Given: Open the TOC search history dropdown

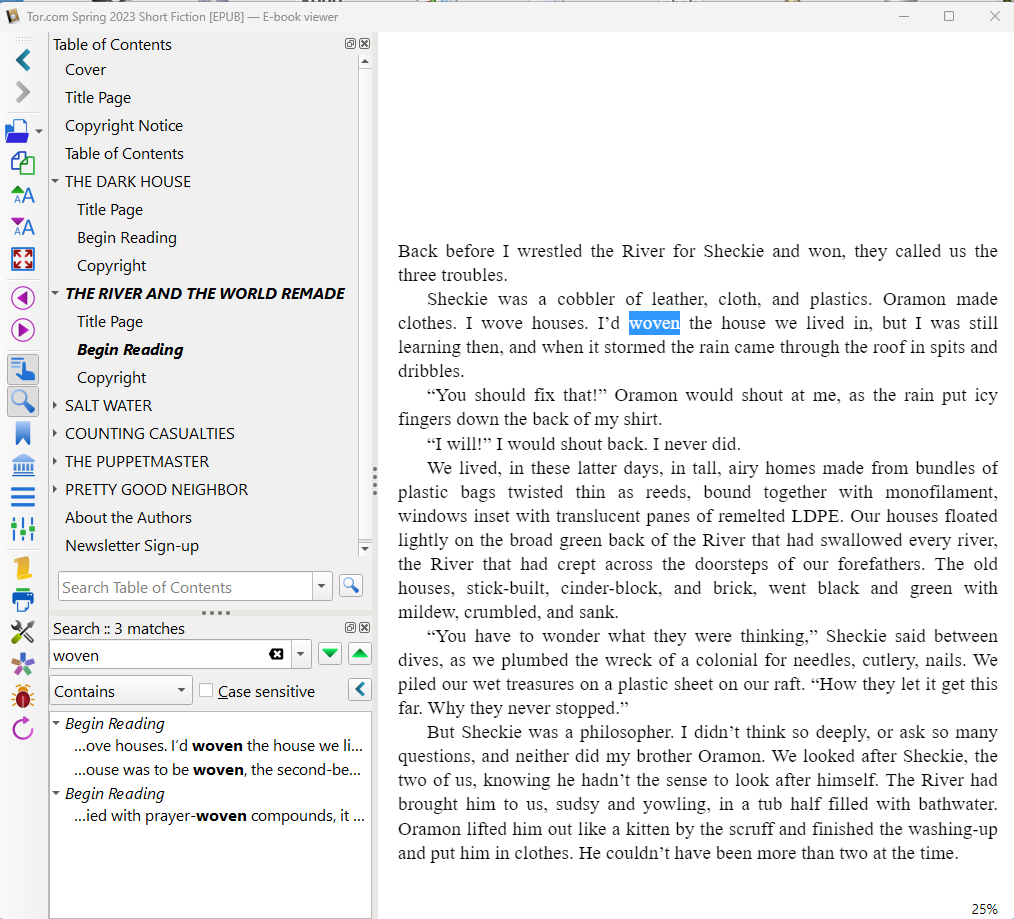Looking at the screenshot, I should click(321, 587).
